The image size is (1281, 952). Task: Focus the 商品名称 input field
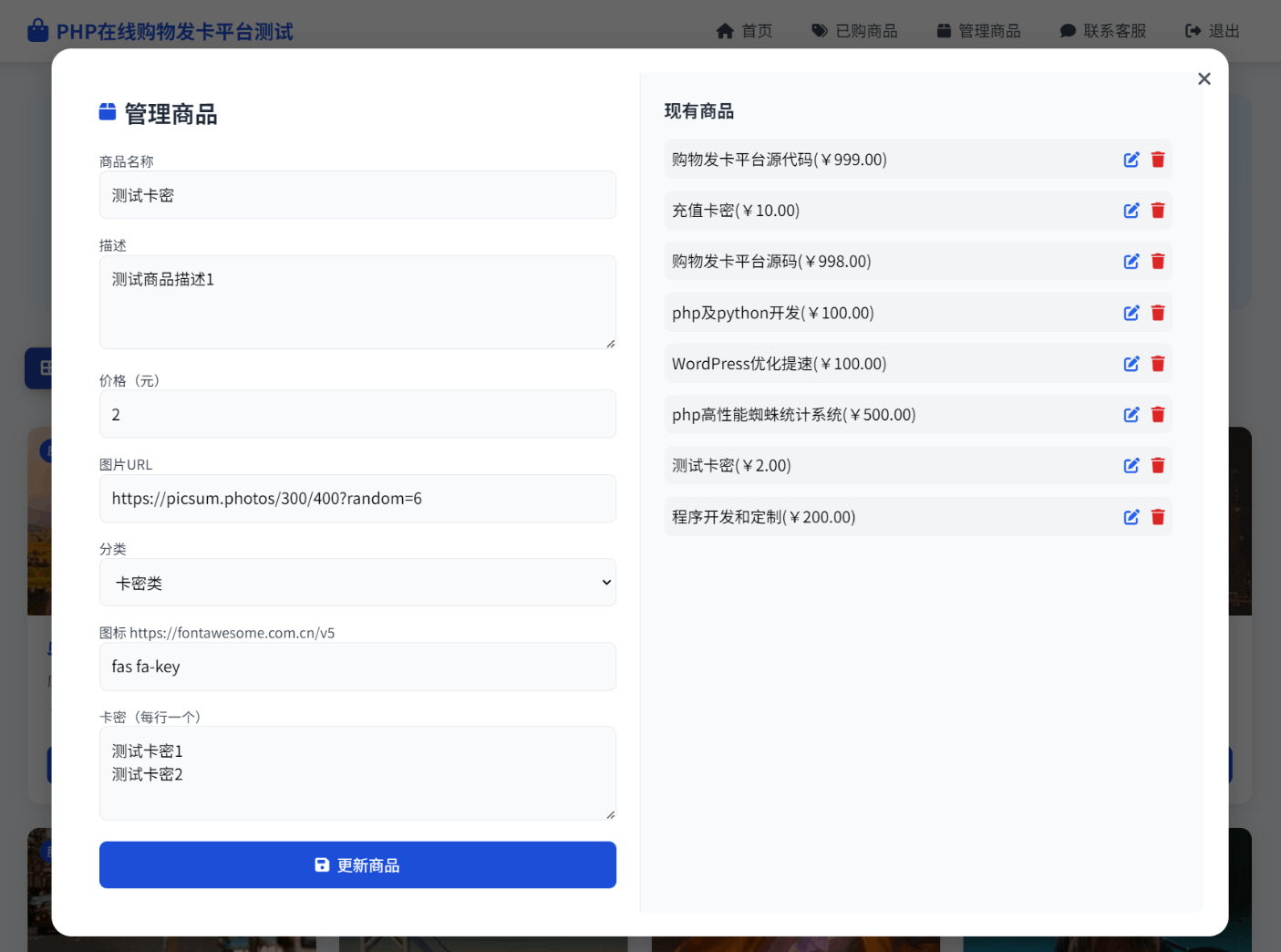coord(357,195)
